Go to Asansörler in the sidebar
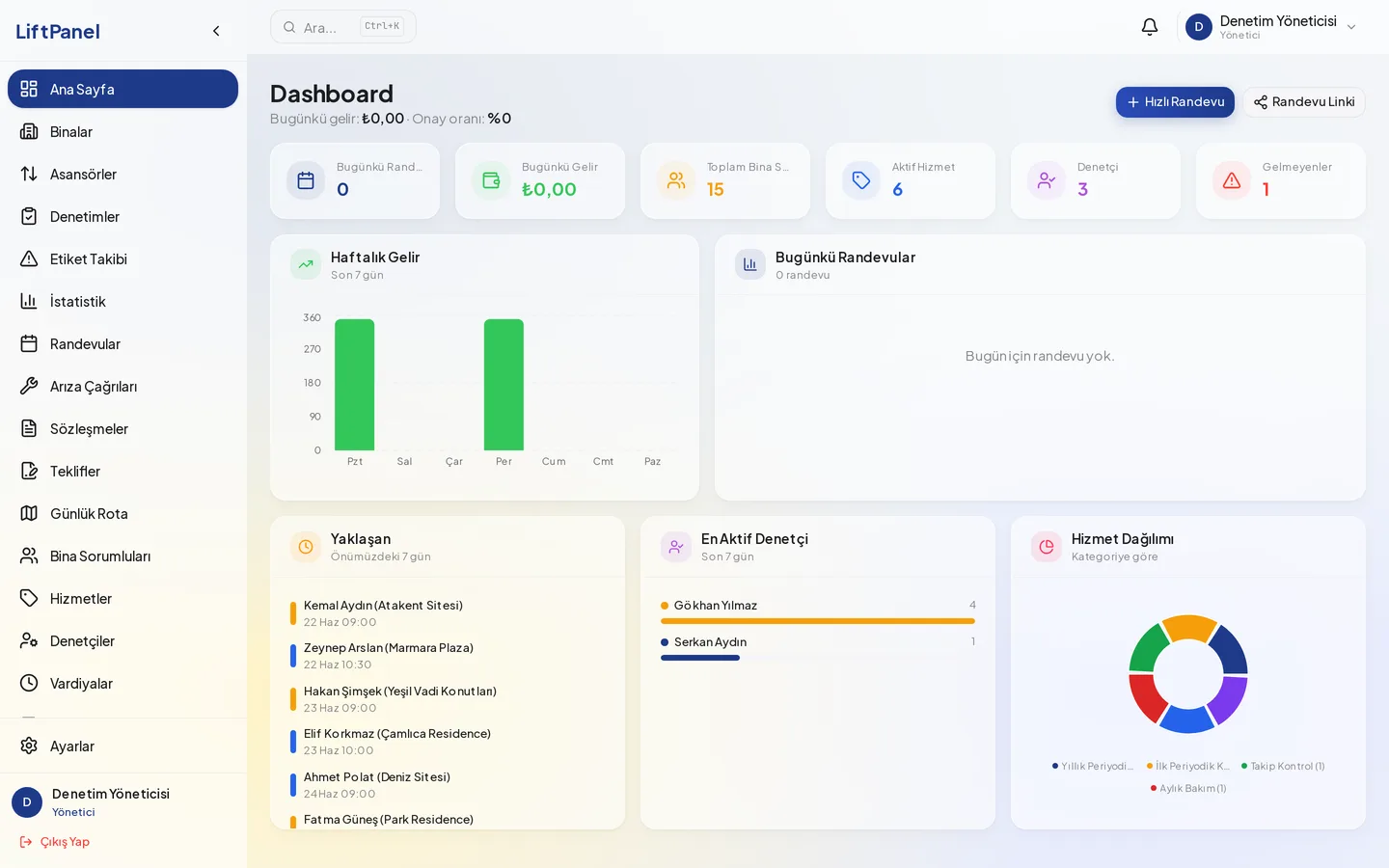Image resolution: width=1389 pixels, height=868 pixels. pos(123,174)
